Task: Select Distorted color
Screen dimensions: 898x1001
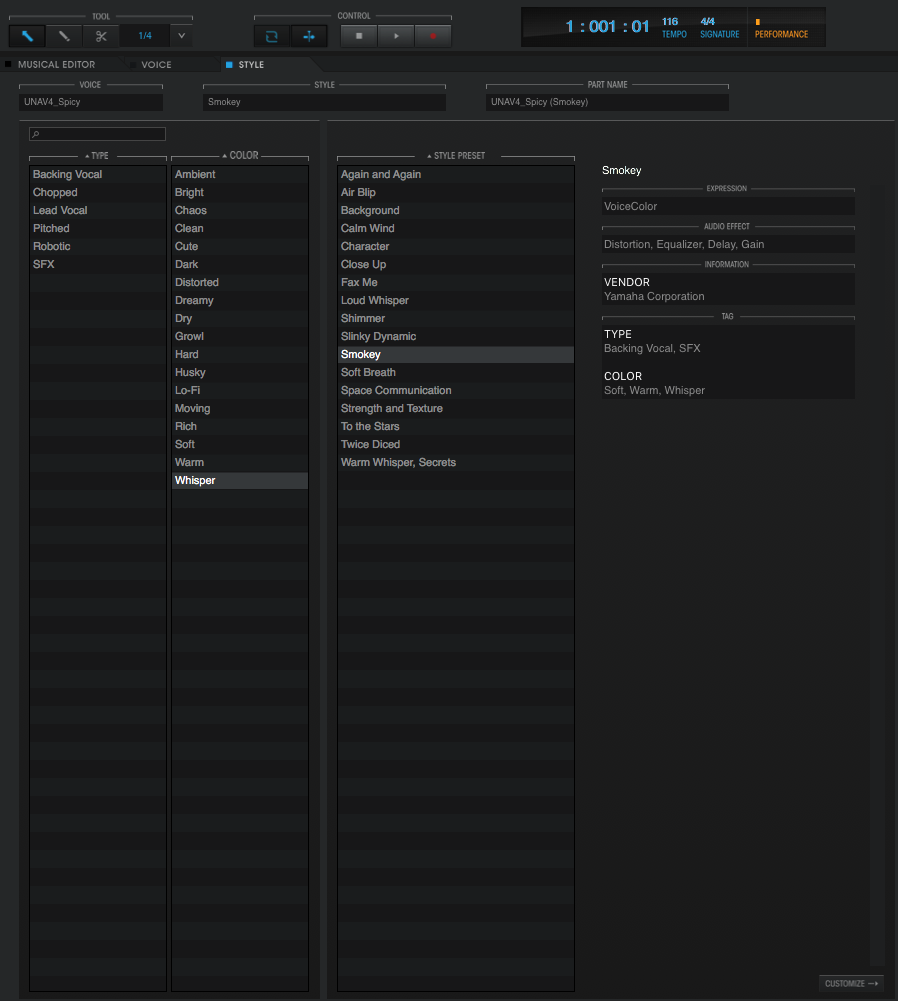Action: [240, 282]
